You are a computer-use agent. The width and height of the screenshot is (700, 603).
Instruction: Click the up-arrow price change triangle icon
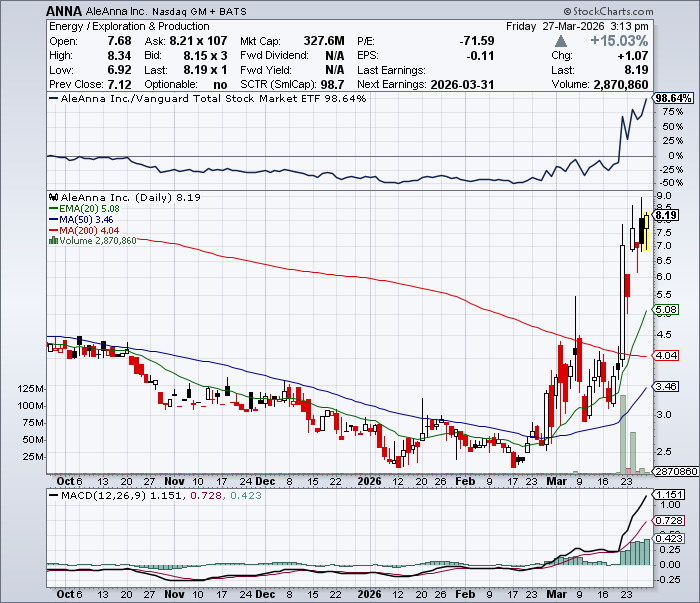click(561, 42)
